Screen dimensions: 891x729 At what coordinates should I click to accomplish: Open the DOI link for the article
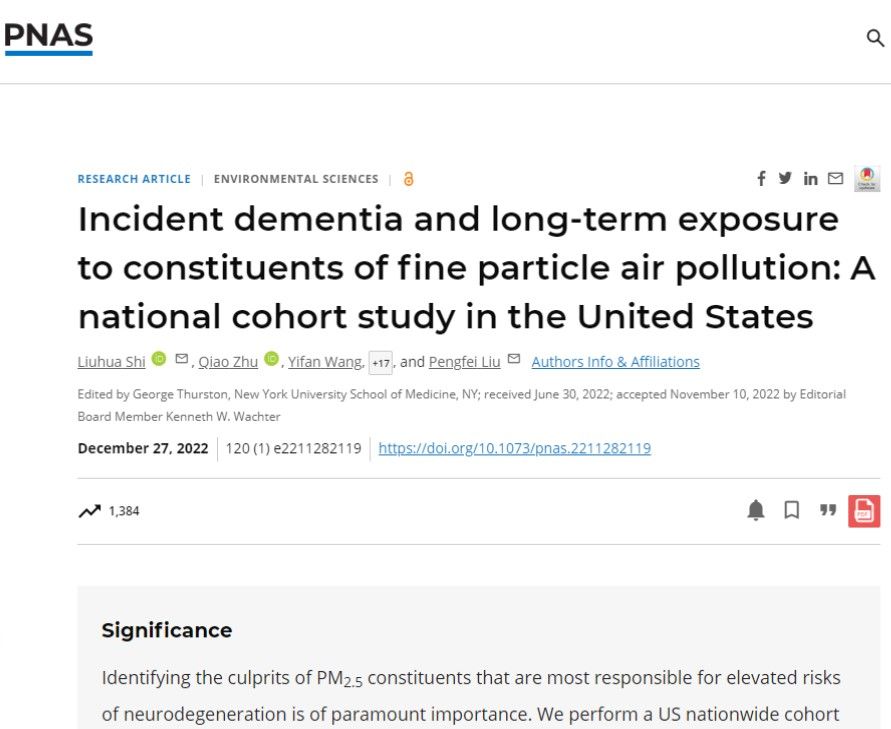514,448
